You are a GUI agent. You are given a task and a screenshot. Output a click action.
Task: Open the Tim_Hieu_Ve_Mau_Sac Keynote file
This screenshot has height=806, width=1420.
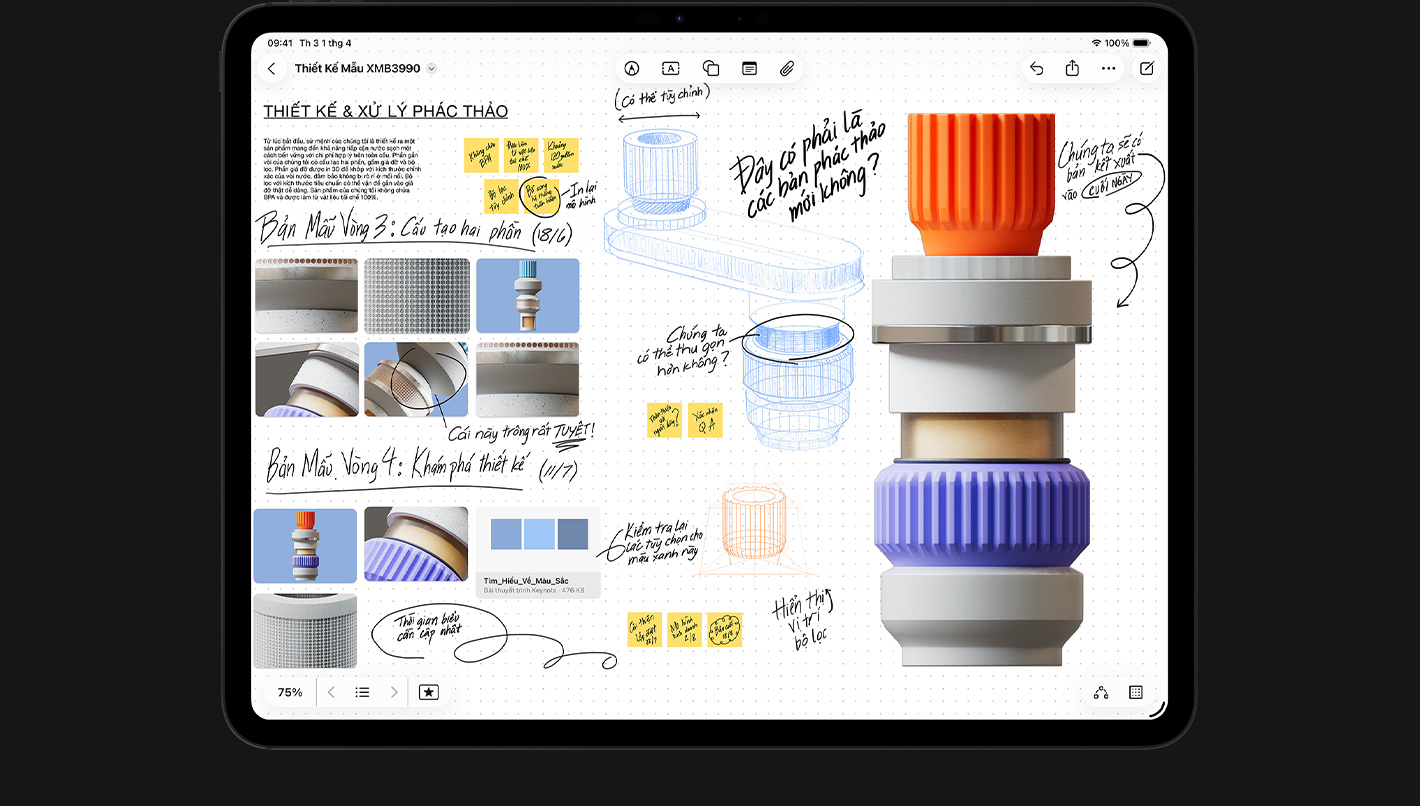click(538, 553)
